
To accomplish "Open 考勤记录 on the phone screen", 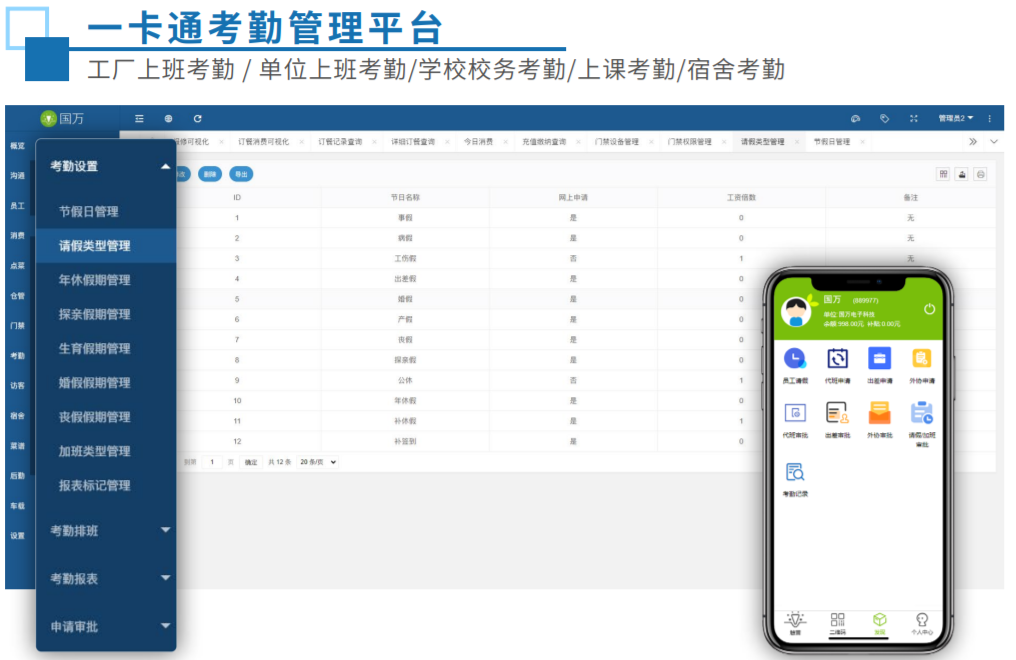I will pyautogui.click(x=795, y=474).
